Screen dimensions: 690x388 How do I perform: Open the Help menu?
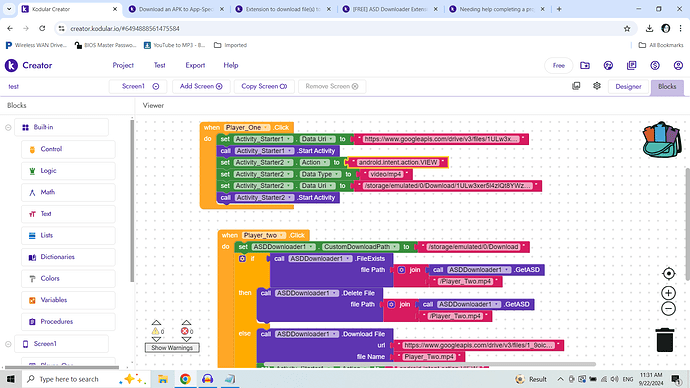coord(231,66)
